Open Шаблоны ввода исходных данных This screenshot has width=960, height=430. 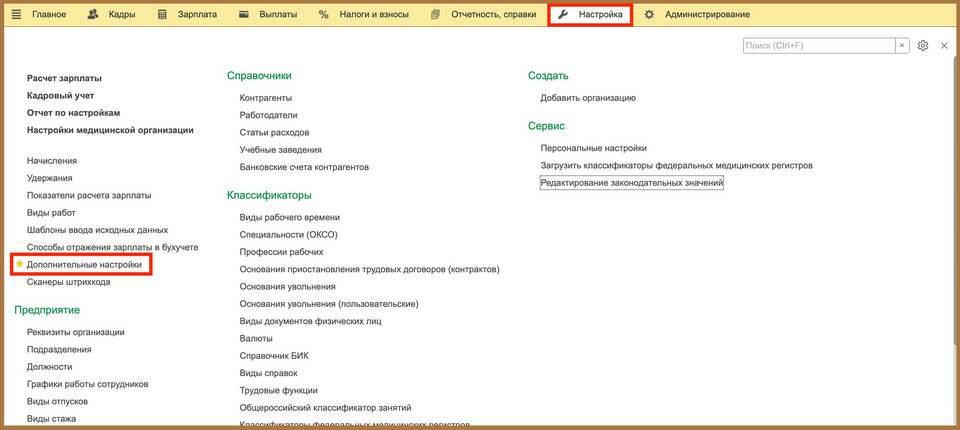pyautogui.click(x=97, y=230)
